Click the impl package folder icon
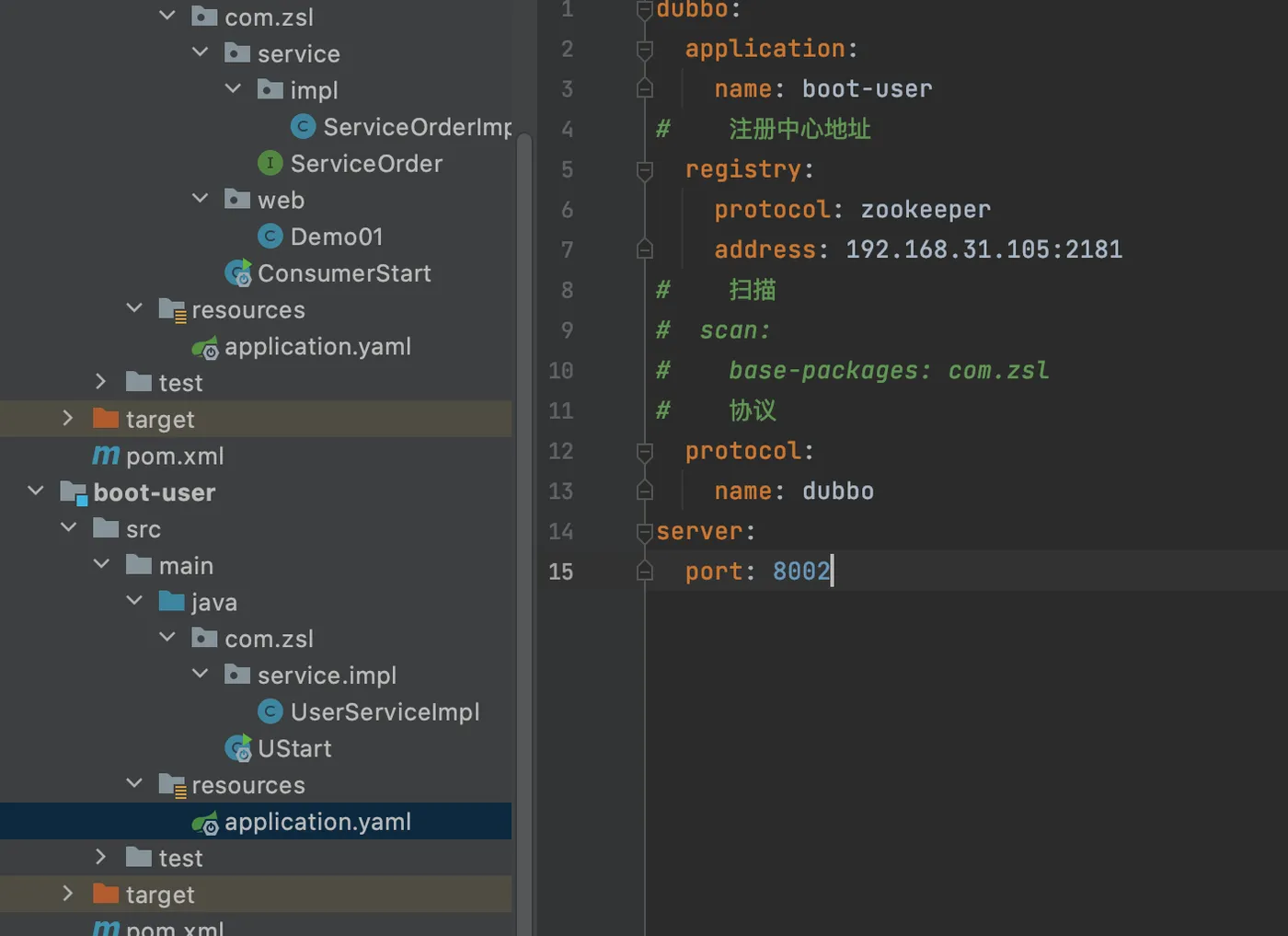 [270, 89]
